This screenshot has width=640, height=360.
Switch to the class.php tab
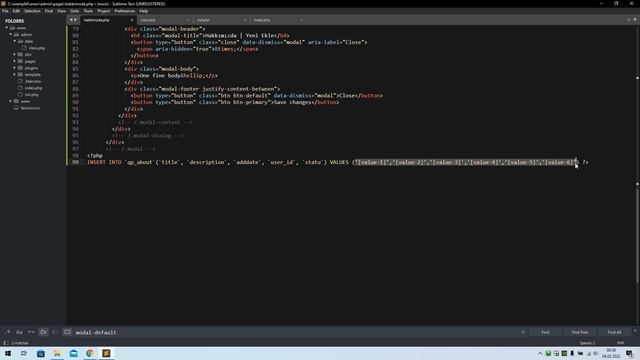[164, 20]
